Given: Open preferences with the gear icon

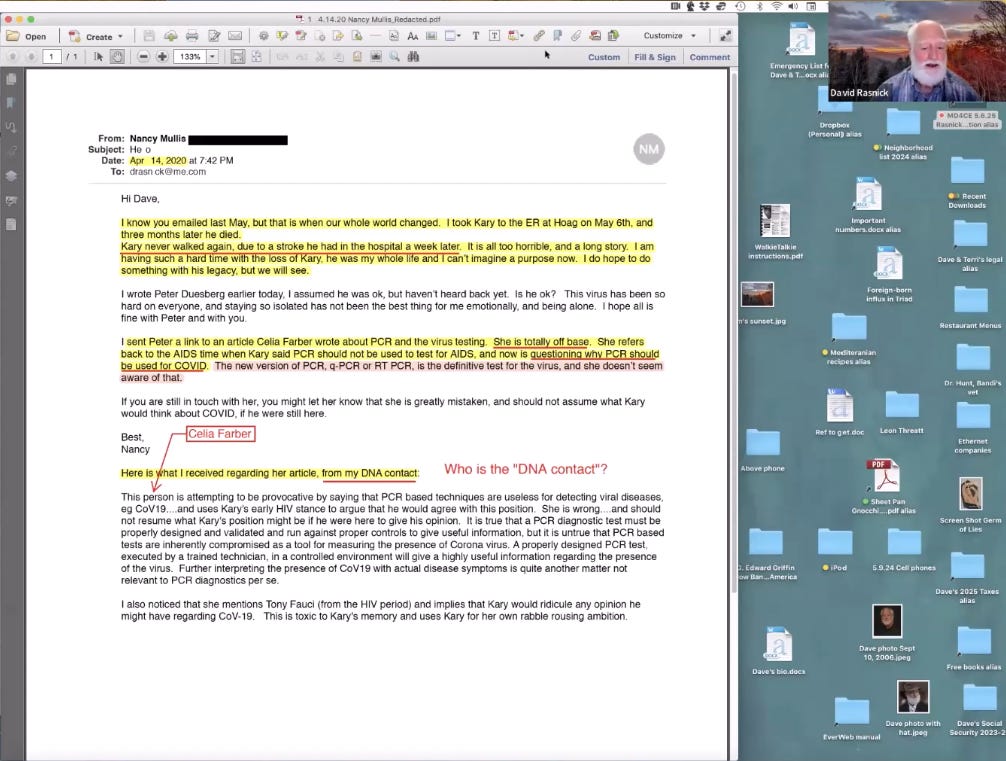Looking at the screenshot, I should coord(263,36).
